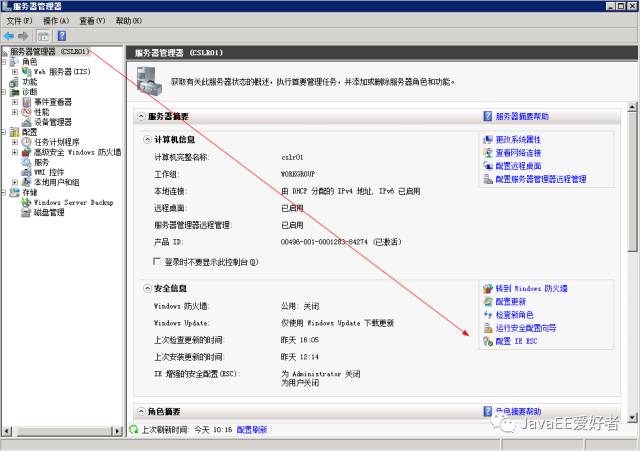Click the left pane horizontal scroll left arrow
The height and width of the screenshot is (451, 640).
tap(7, 431)
